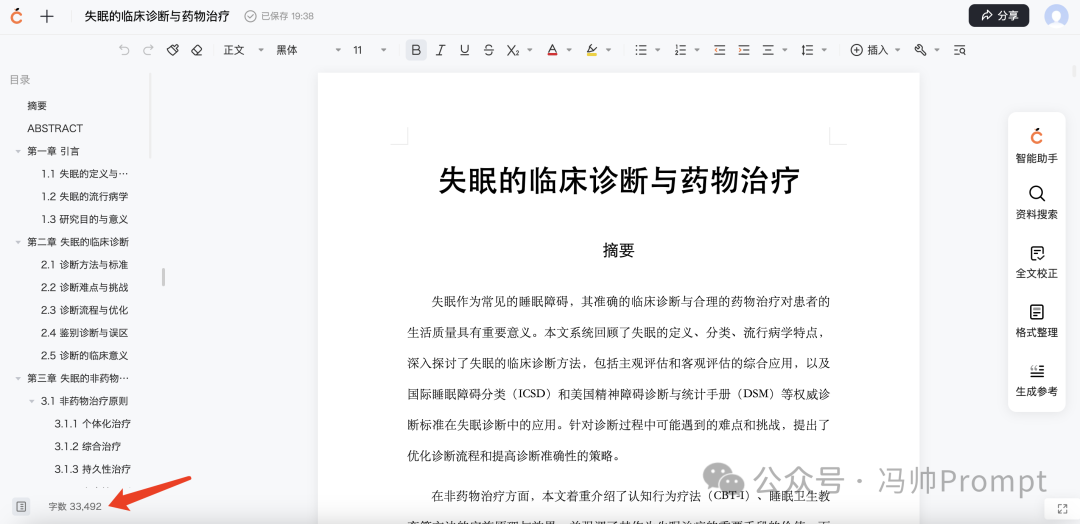
Task: Open the 资料搜索 search panel
Action: tap(1036, 201)
